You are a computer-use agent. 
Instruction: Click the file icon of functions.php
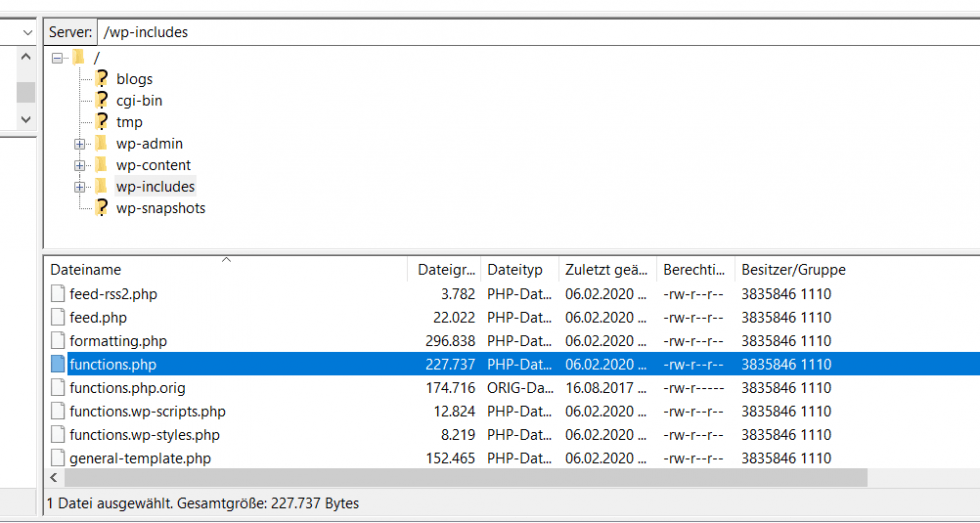[x=58, y=364]
